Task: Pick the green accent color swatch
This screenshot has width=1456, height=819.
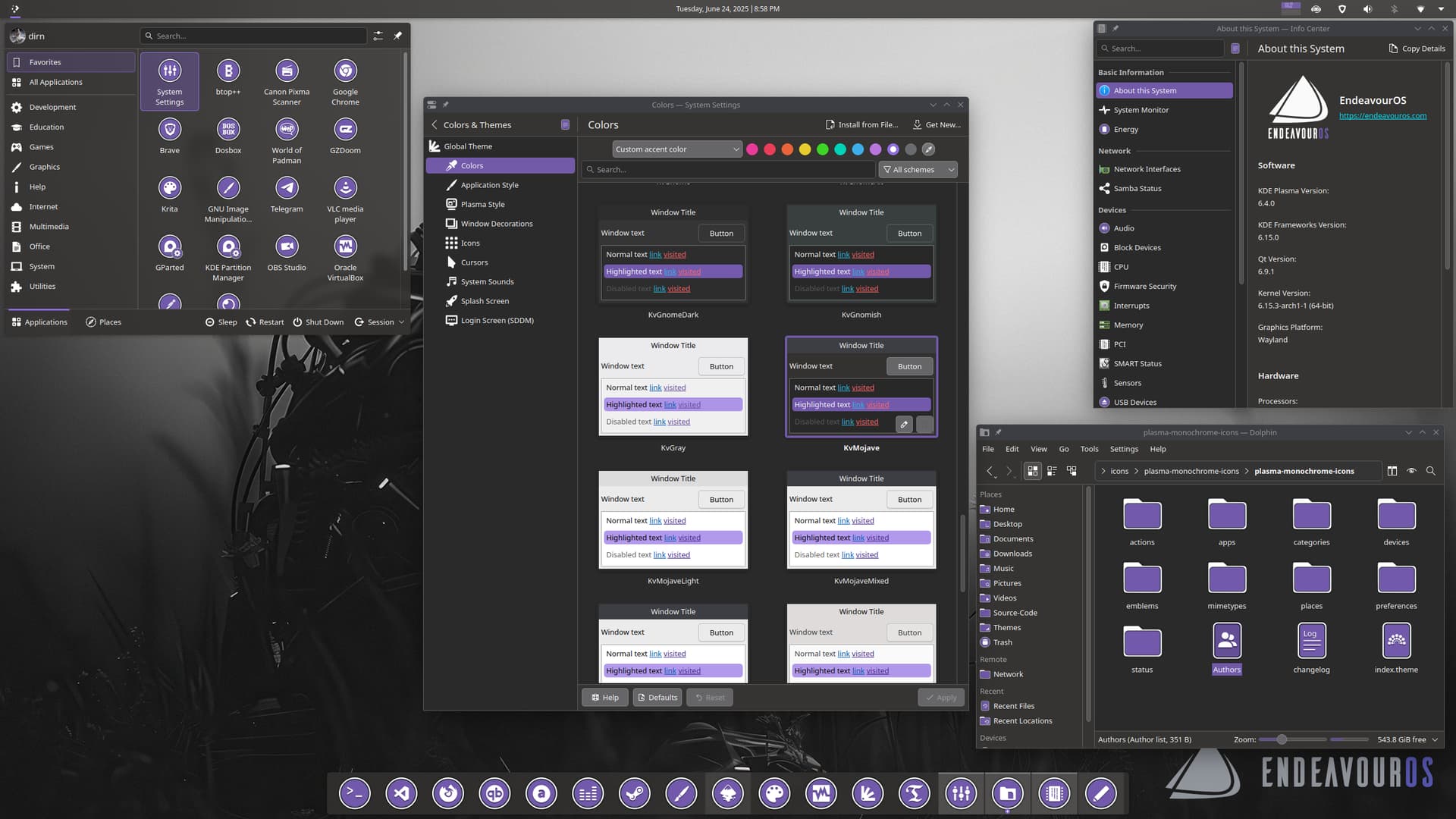Action: coord(822,149)
